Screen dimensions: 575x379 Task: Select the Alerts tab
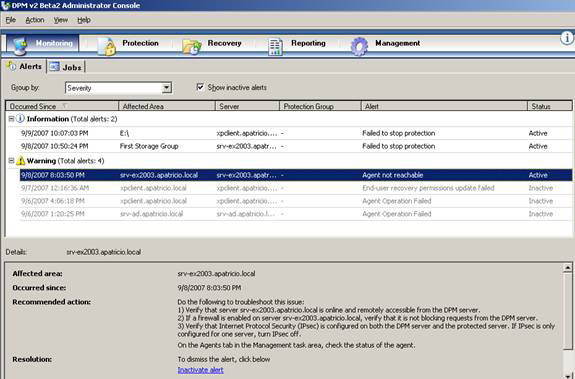[x=25, y=66]
